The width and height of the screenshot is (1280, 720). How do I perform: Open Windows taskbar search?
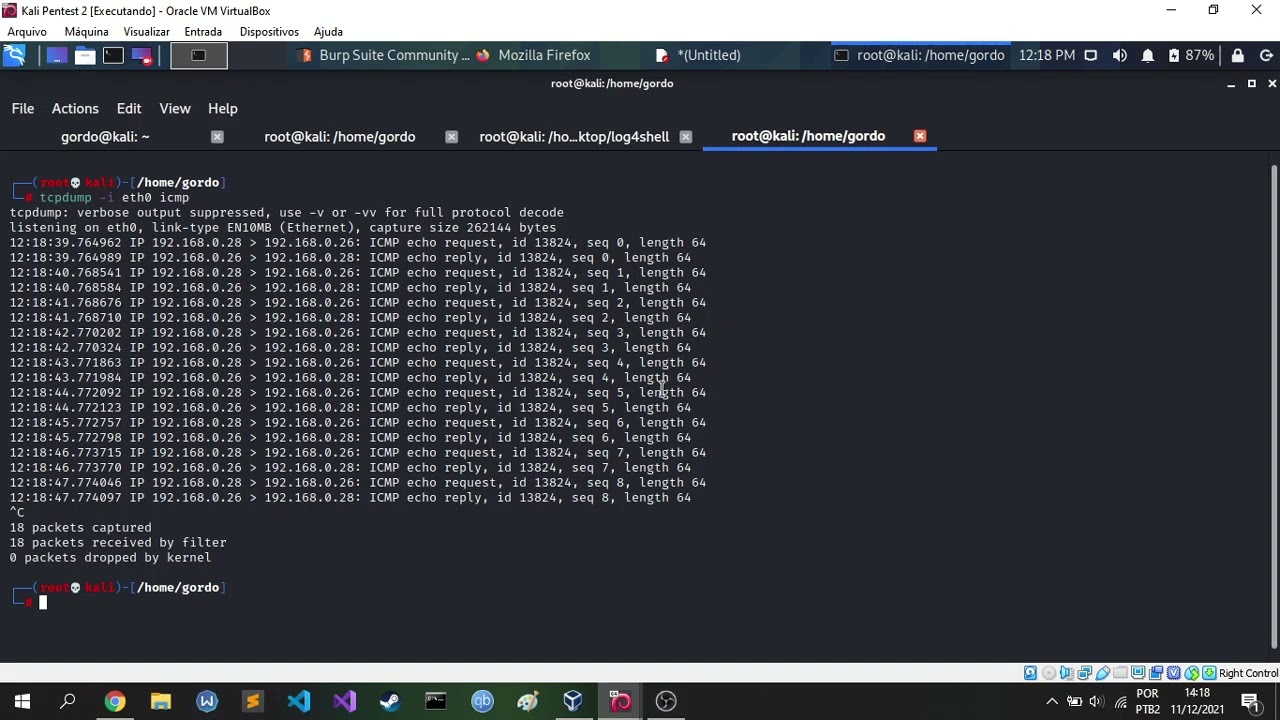point(68,702)
